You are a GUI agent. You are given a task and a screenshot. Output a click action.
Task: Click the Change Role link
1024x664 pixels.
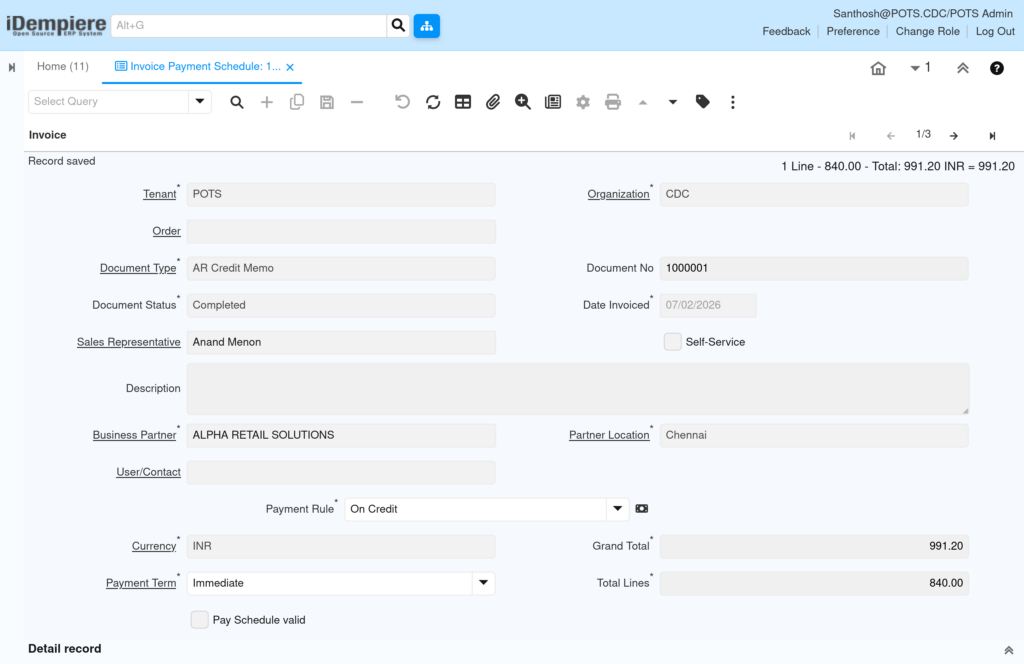pyautogui.click(x=927, y=31)
